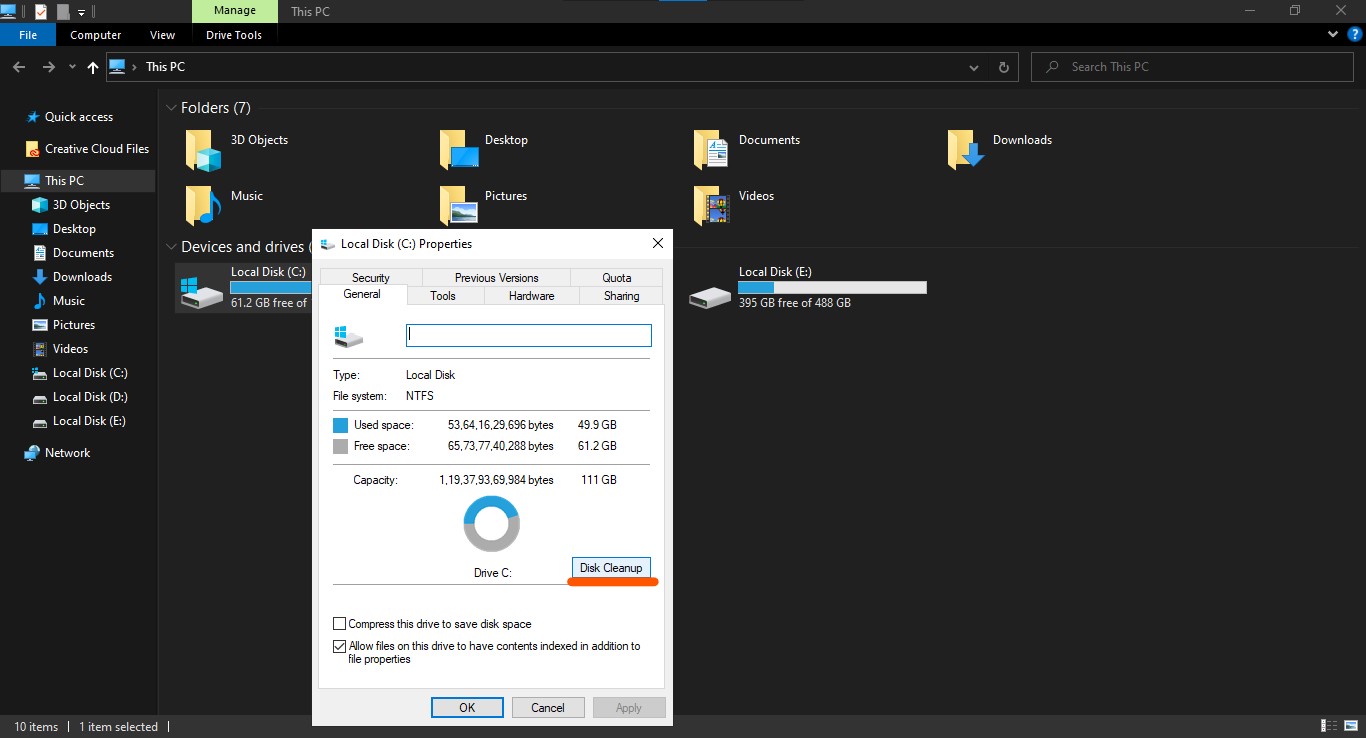Open 3D Objects in the navigation pane
The image size is (1366, 738).
81,205
